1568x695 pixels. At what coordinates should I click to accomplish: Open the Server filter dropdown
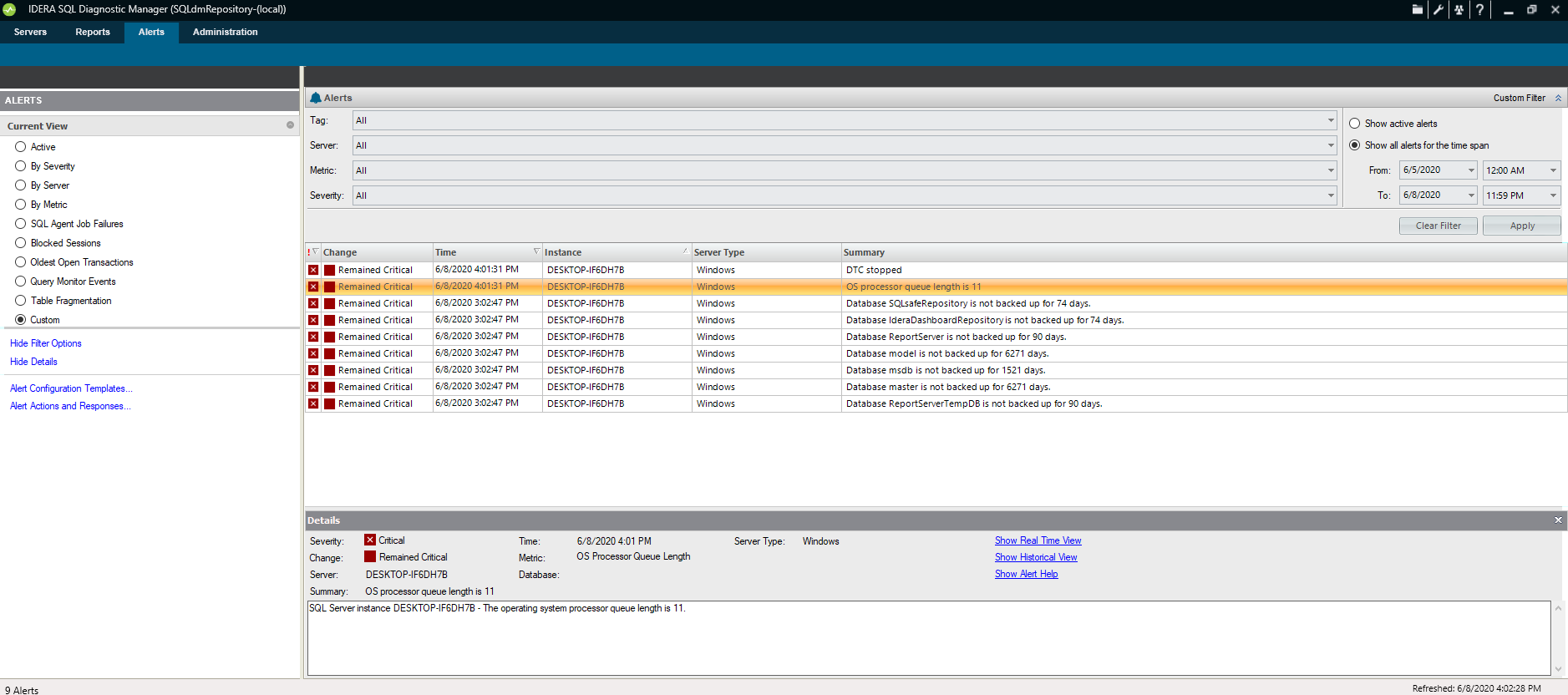click(x=1330, y=145)
